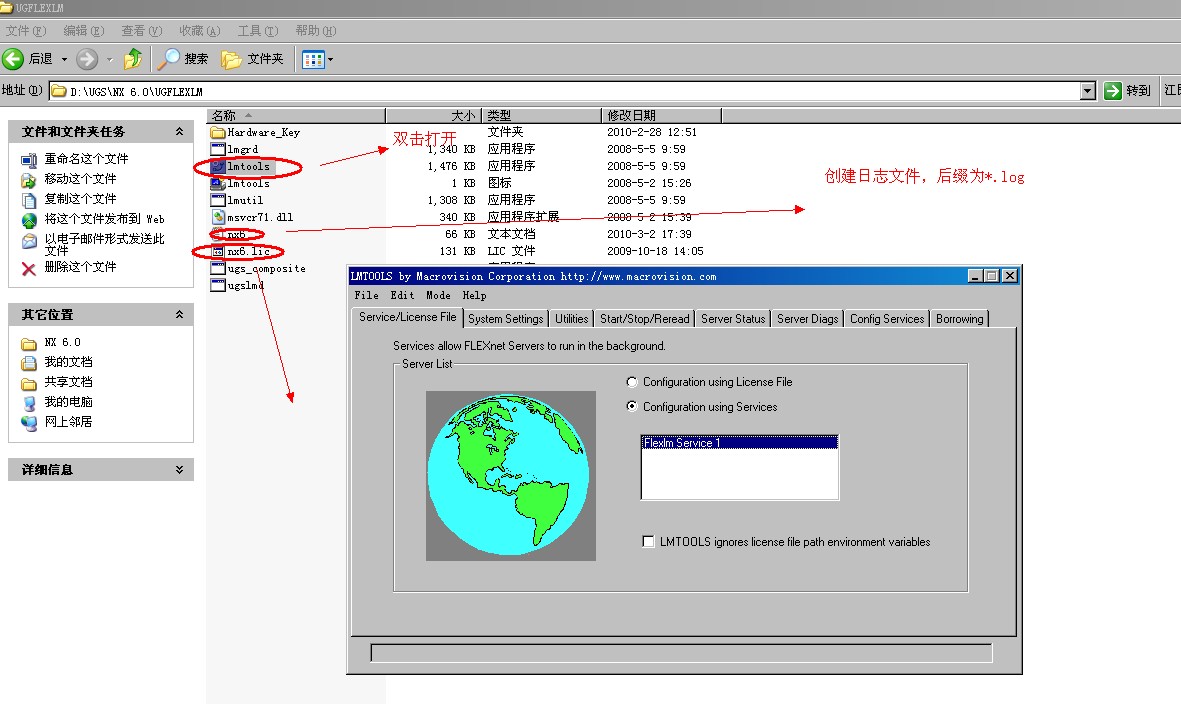This screenshot has width=1181, height=704.
Task: Toggle the Folders (文件夹) pane button
Action: pyautogui.click(x=252, y=59)
